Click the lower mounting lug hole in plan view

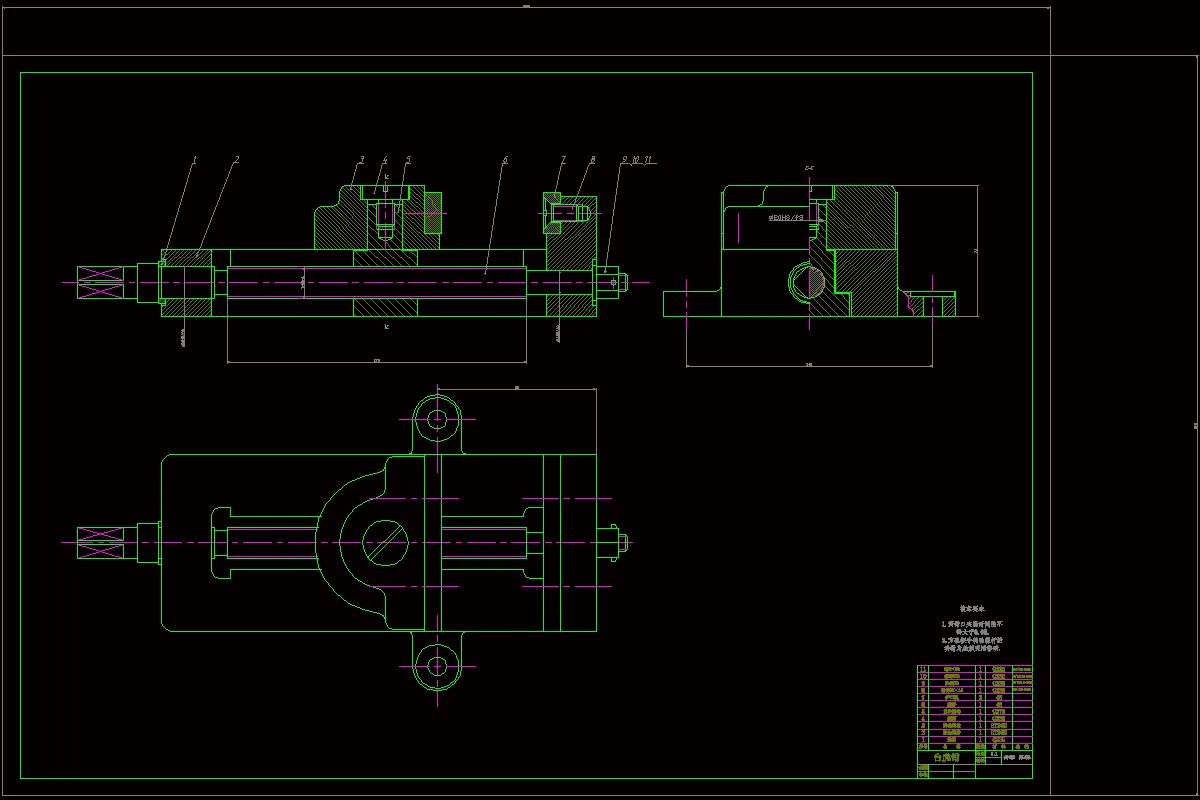(437, 665)
